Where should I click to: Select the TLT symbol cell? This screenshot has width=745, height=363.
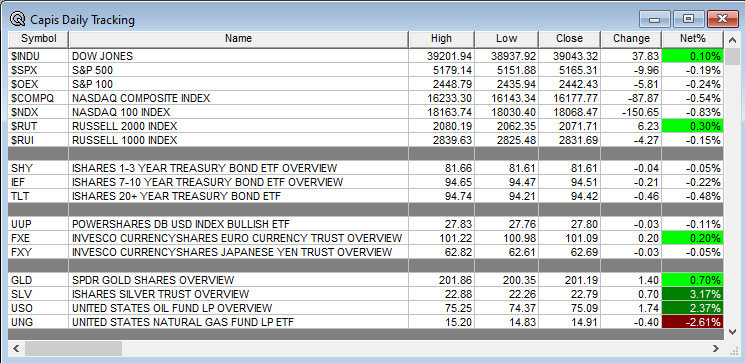point(39,196)
